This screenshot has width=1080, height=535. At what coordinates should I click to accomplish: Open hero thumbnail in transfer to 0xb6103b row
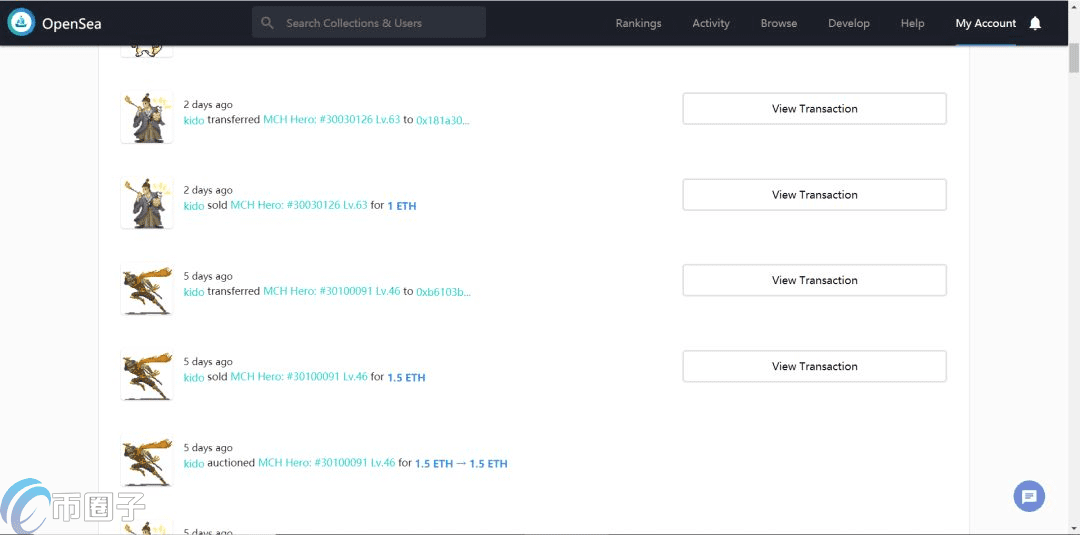click(147, 289)
